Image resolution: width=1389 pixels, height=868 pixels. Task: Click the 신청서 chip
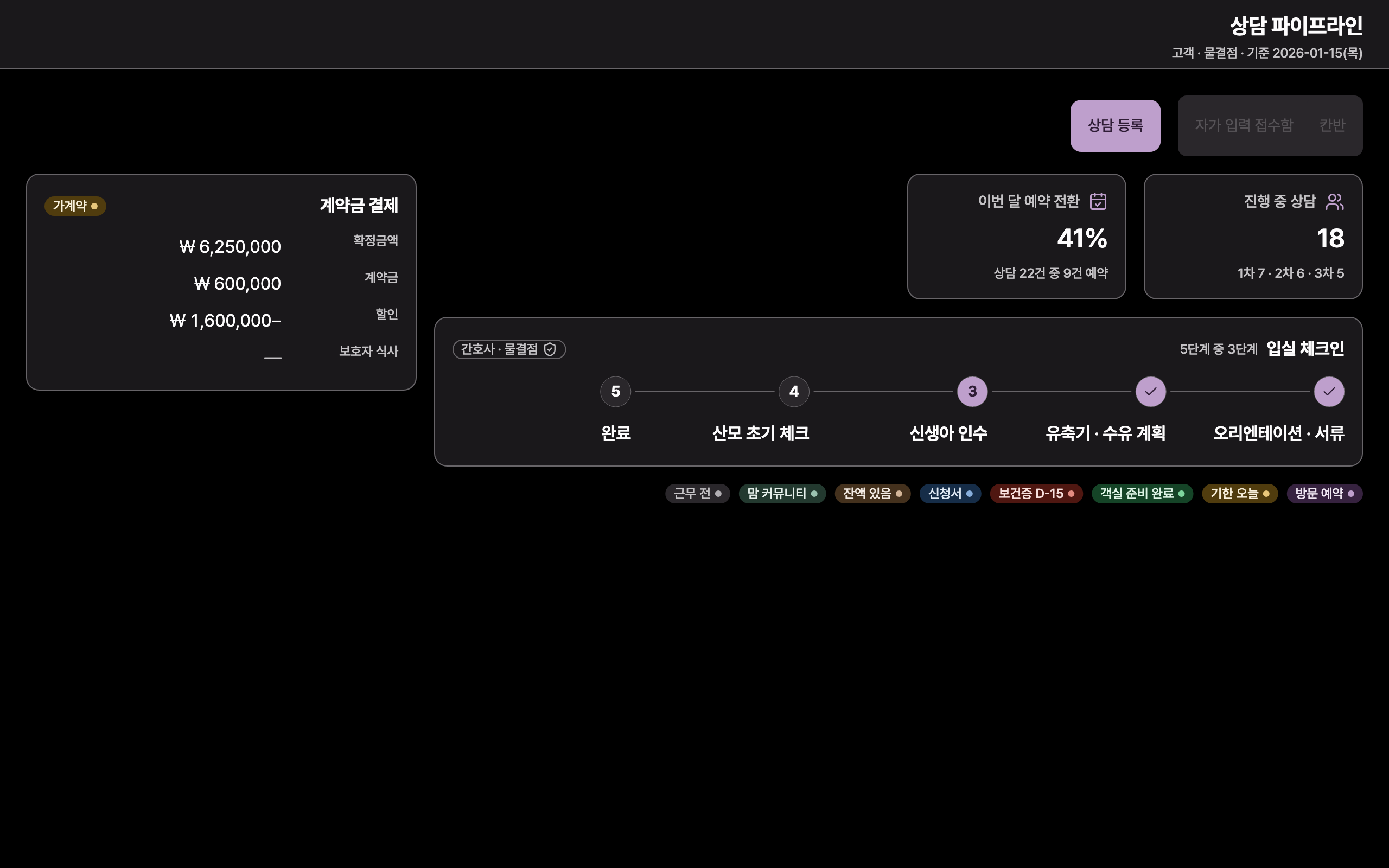coord(951,494)
